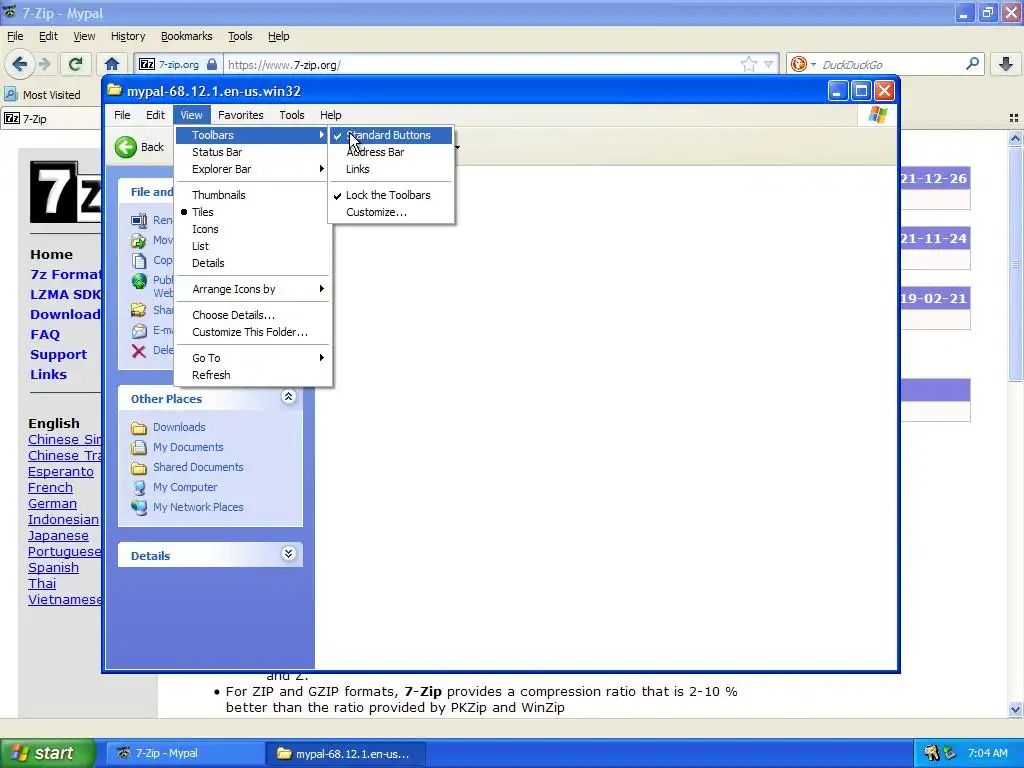This screenshot has width=1024, height=768.
Task: Expand the Details panel
Action: coord(288,554)
